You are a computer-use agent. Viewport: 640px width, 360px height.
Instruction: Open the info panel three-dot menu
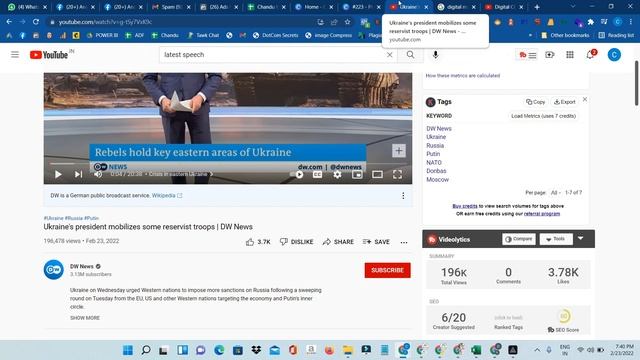click(403, 196)
